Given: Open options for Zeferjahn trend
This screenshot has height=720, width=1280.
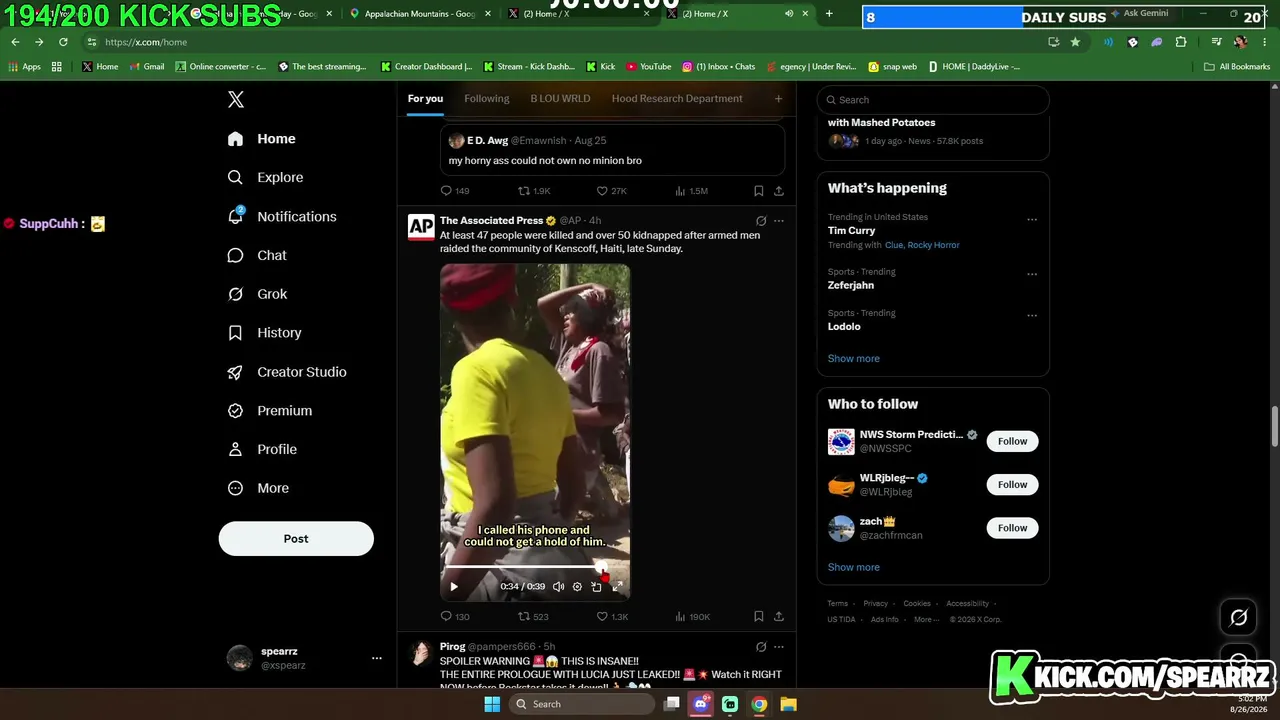Looking at the screenshot, I should 1032,274.
